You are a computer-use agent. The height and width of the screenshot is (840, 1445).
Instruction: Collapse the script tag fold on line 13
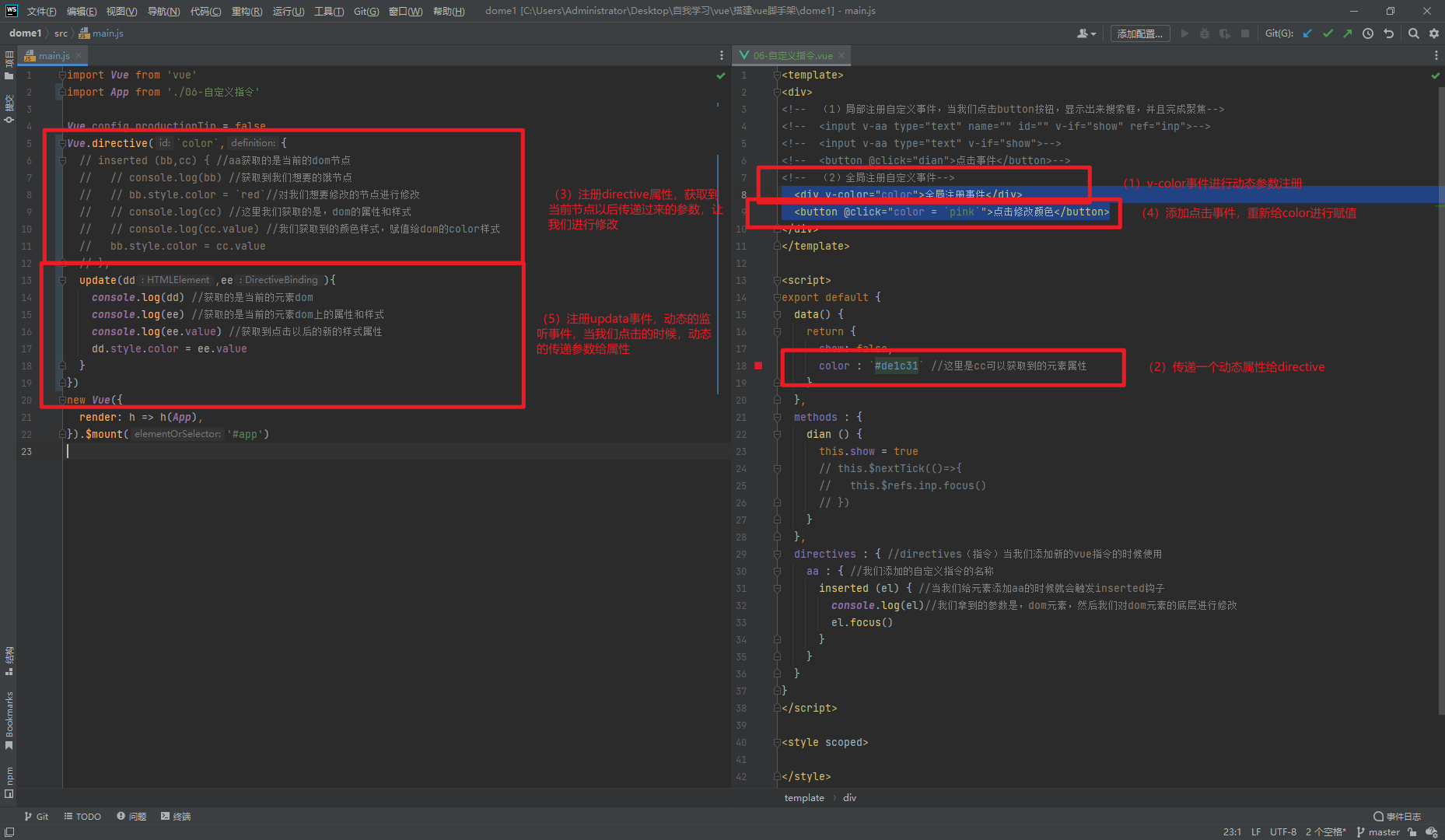click(x=777, y=280)
